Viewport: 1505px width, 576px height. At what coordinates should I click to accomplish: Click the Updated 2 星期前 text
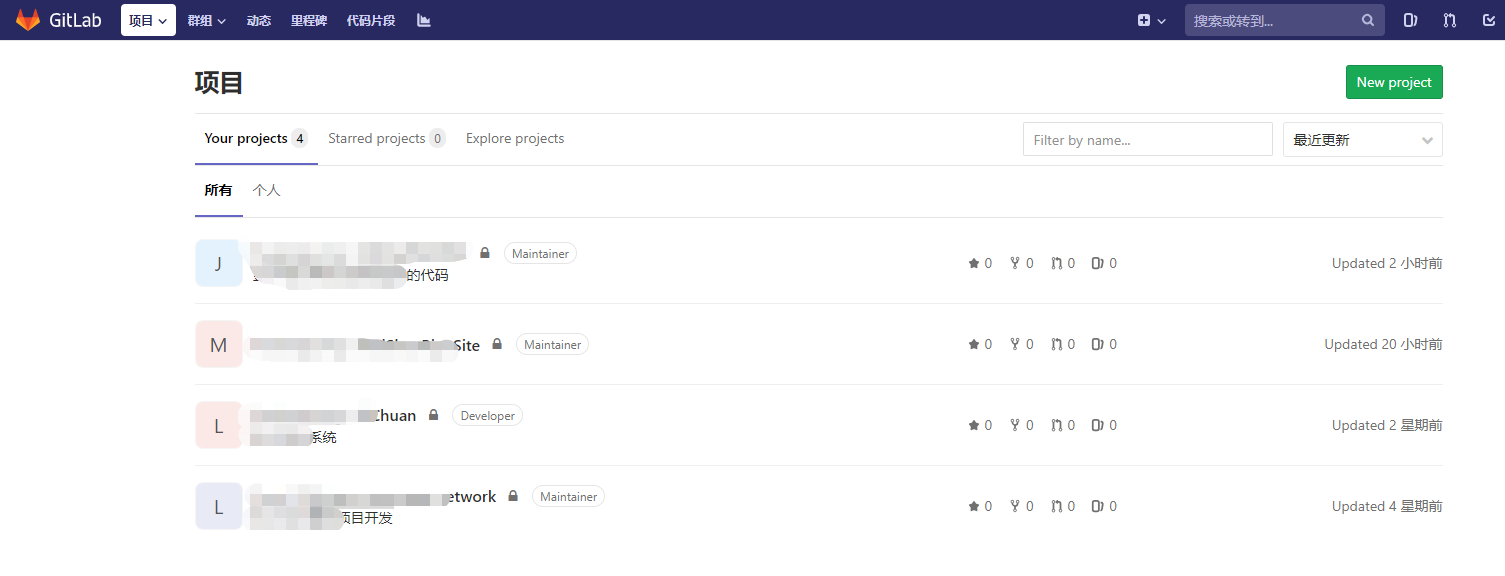(x=1387, y=425)
